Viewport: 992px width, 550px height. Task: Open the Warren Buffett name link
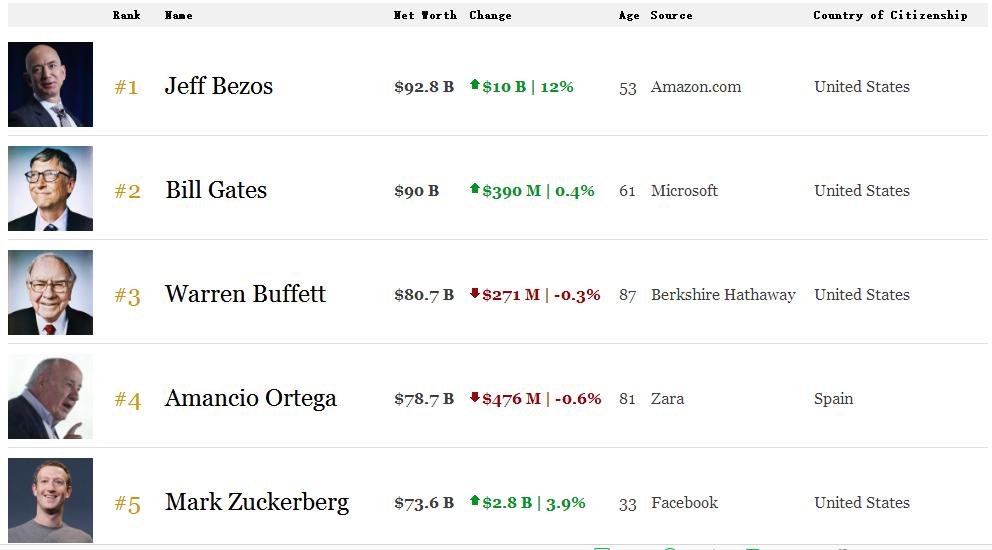click(245, 294)
